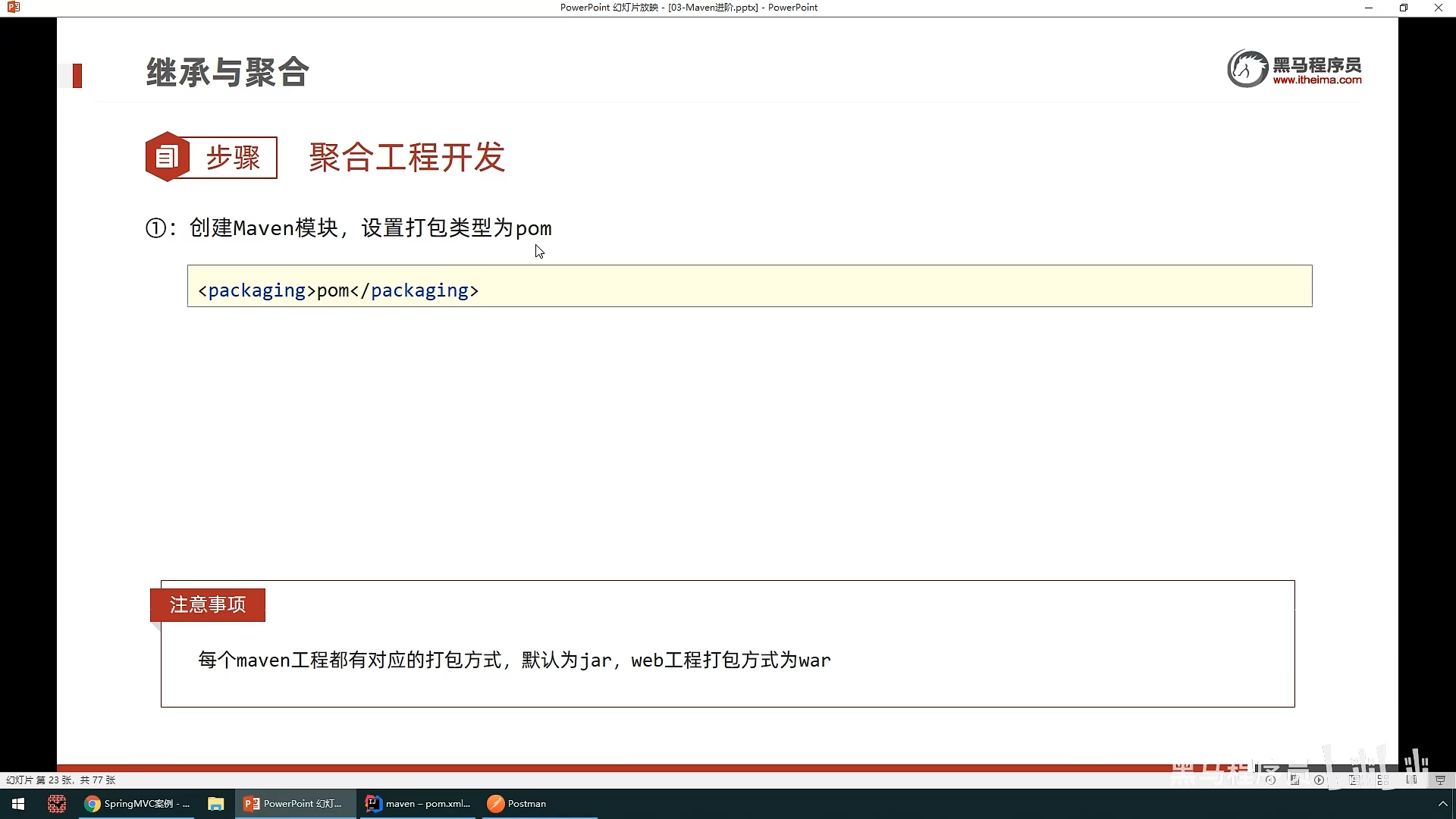The width and height of the screenshot is (1456, 819).
Task: Open File Explorer from the taskbar
Action: (x=216, y=804)
